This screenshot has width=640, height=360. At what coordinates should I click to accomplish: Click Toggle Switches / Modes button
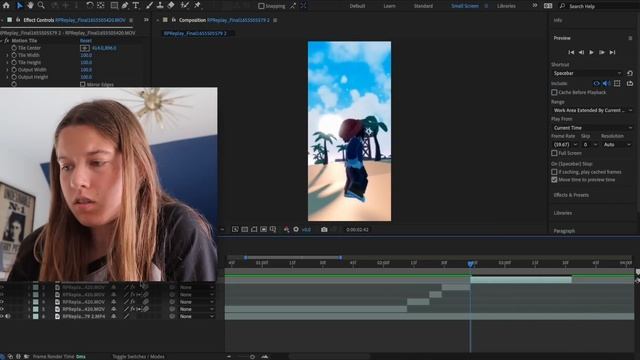[x=138, y=356]
